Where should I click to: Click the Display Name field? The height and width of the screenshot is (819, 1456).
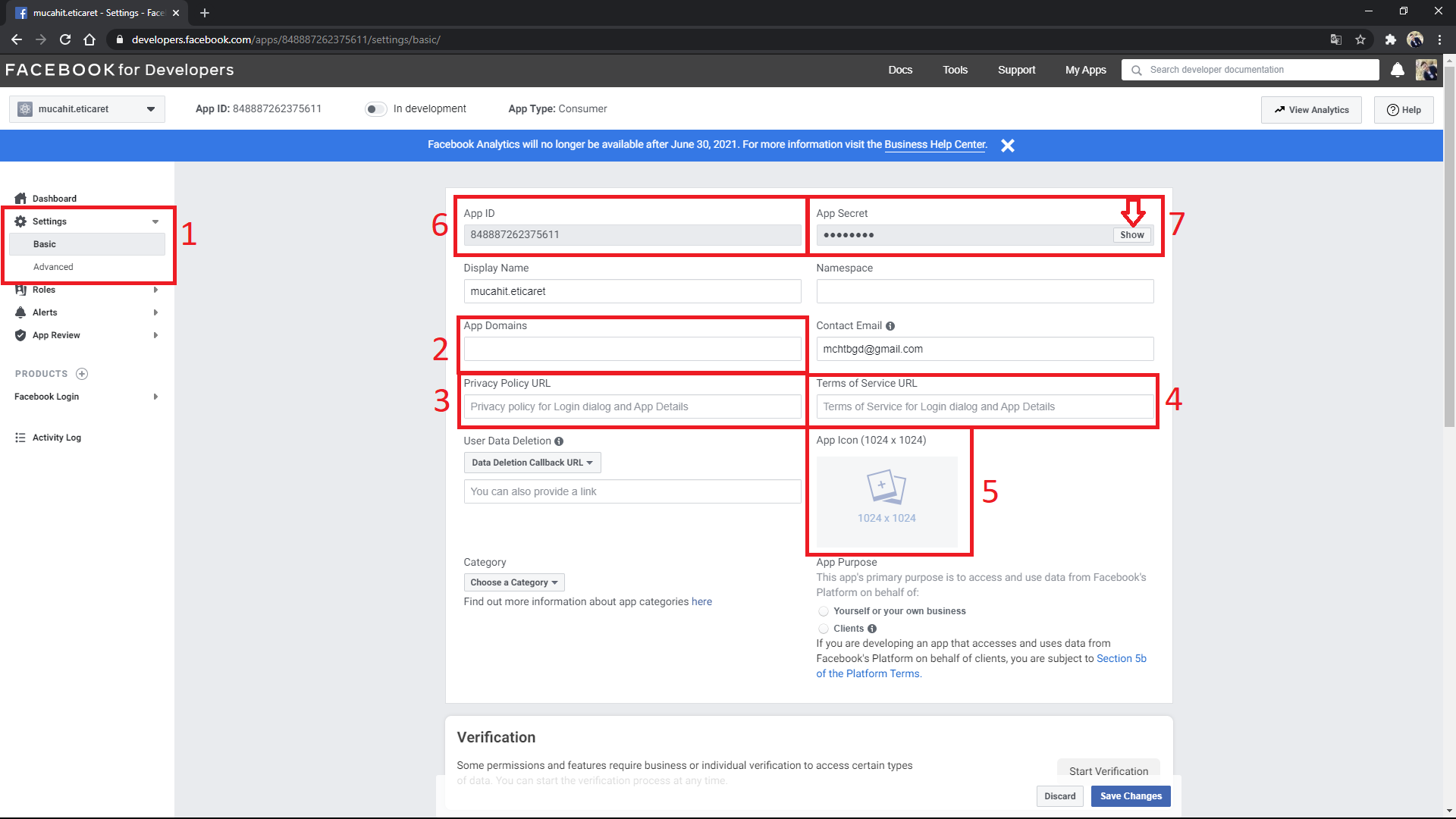(632, 291)
